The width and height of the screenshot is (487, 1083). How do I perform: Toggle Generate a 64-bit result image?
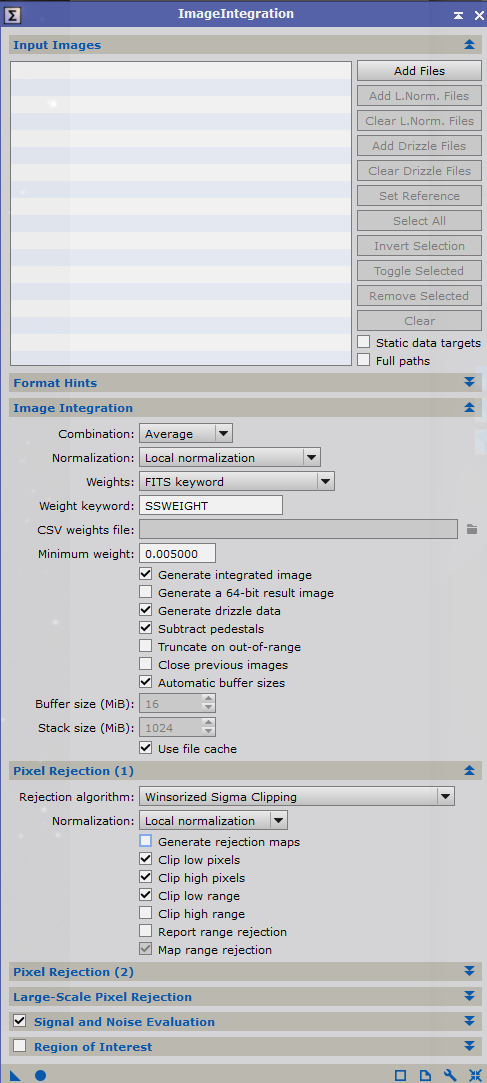point(146,593)
